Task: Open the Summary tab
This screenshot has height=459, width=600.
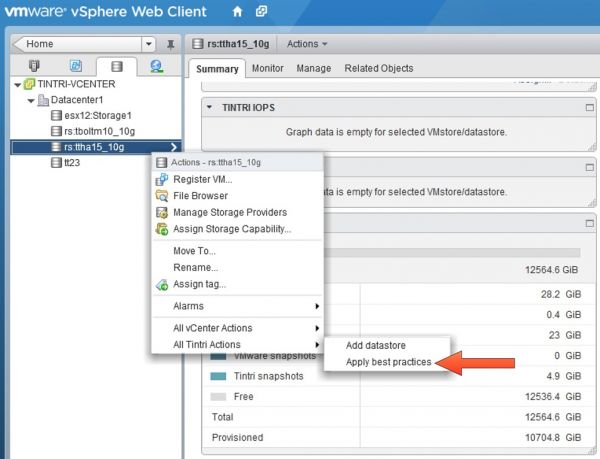Action: 217,69
